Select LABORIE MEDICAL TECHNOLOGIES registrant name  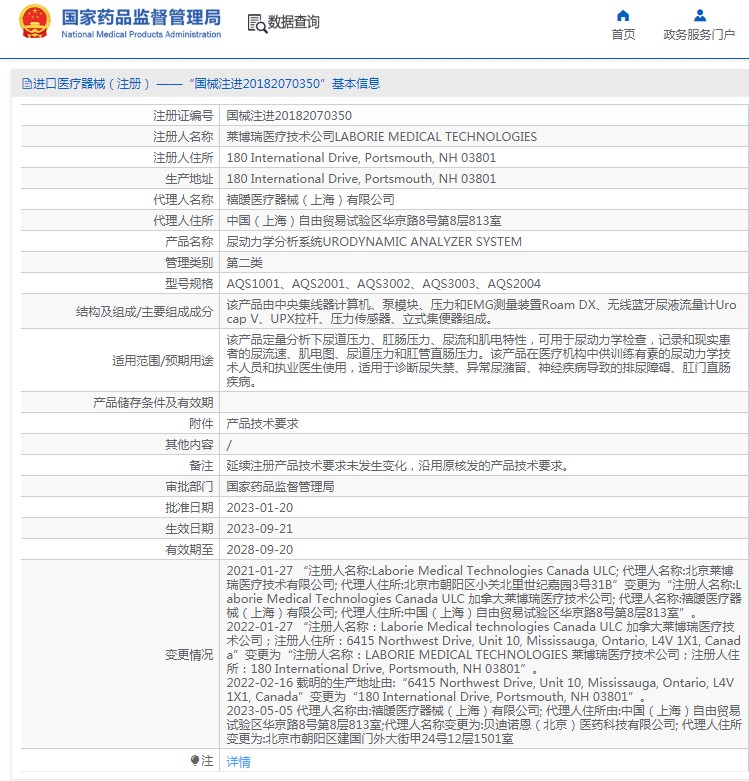pyautogui.click(x=381, y=136)
